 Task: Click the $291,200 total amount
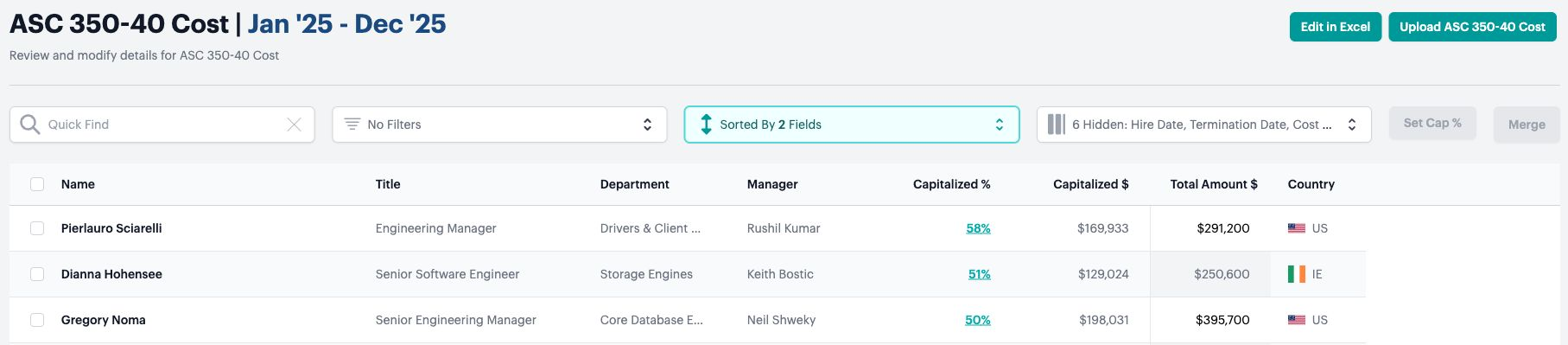(1223, 228)
